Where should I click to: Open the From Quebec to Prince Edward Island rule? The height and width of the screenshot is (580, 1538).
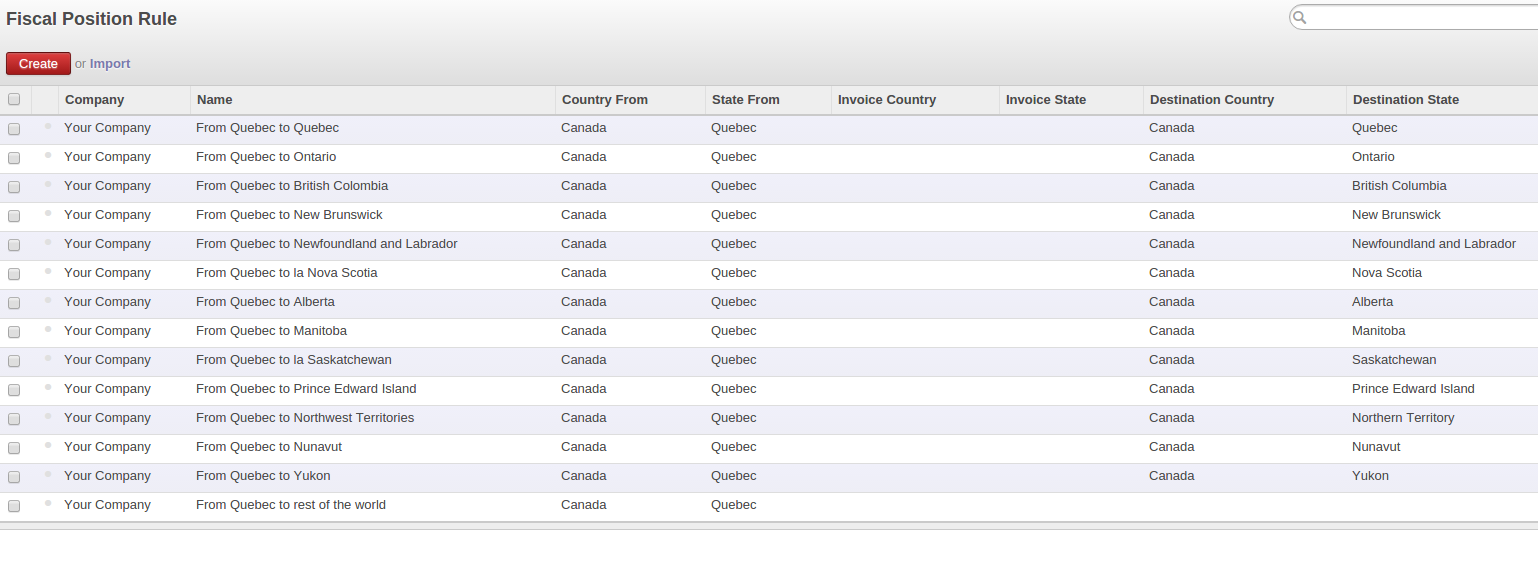306,388
